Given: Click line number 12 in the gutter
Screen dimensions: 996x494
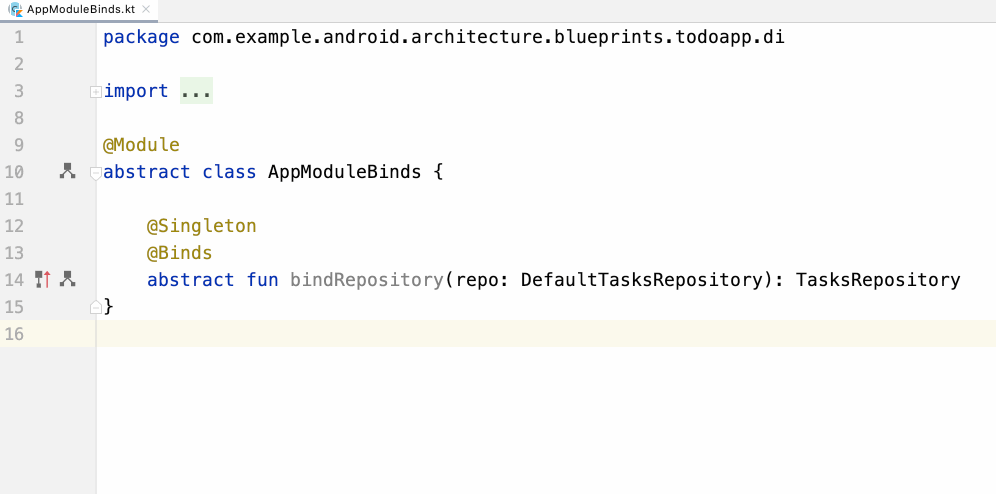Looking at the screenshot, I should tap(14, 226).
